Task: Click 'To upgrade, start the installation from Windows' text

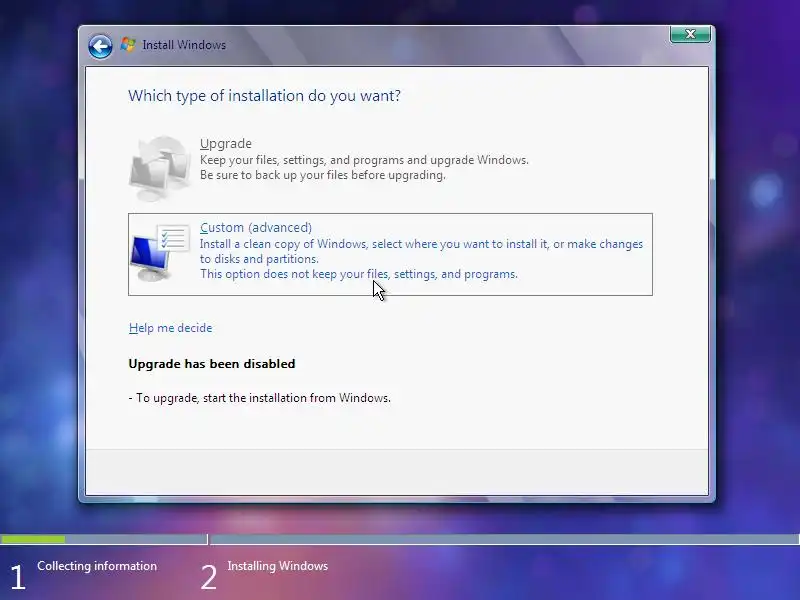Action: click(260, 398)
